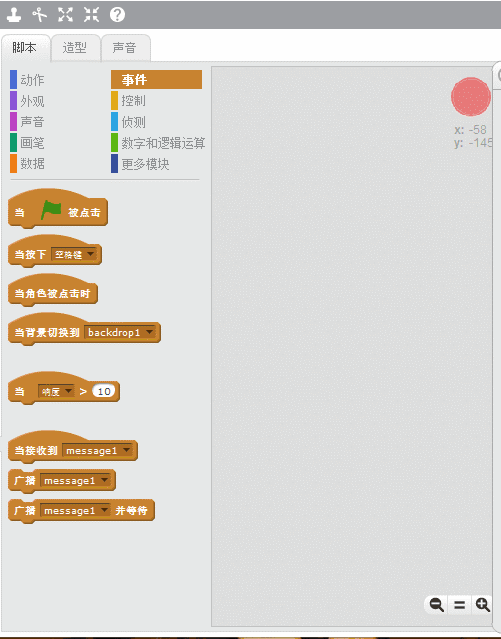Open backdrop1 dropdown in 当背景切换到 block
This screenshot has width=501, height=639.
(x=120, y=333)
